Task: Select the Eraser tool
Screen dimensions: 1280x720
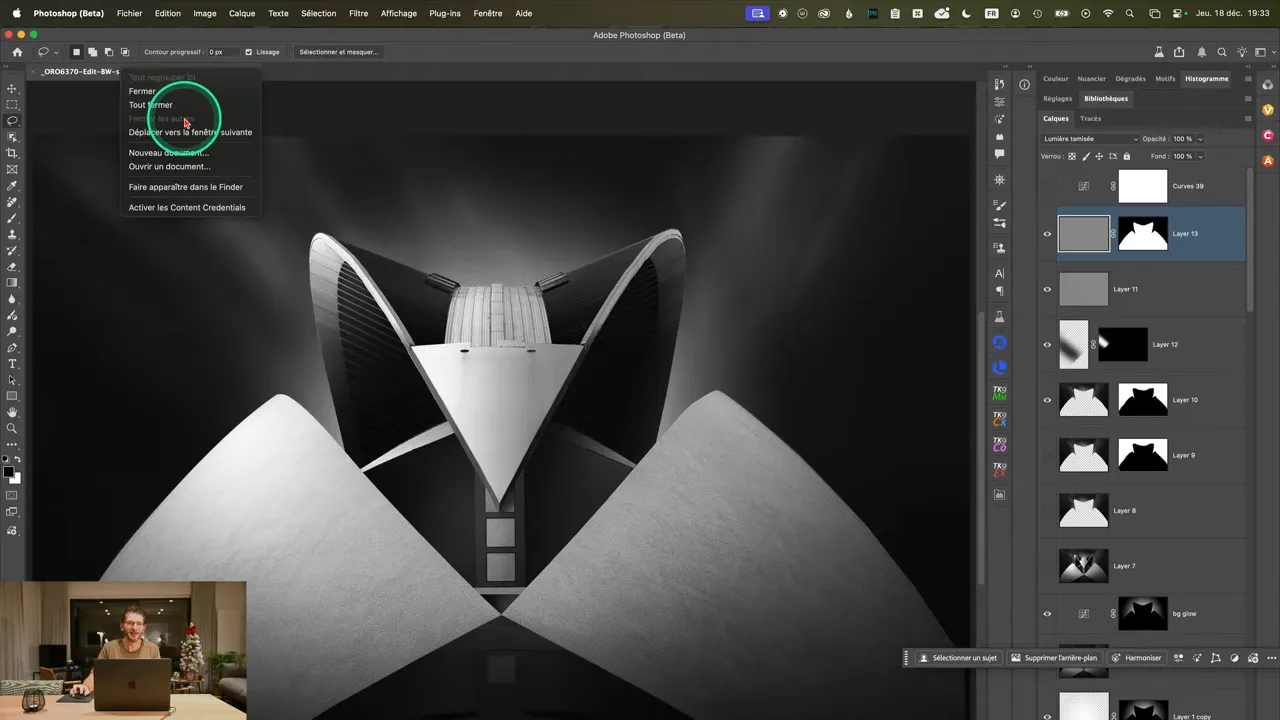Action: point(12,267)
